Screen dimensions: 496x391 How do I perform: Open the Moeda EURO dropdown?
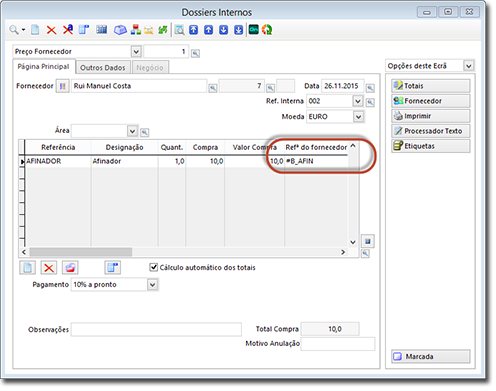pos(358,117)
